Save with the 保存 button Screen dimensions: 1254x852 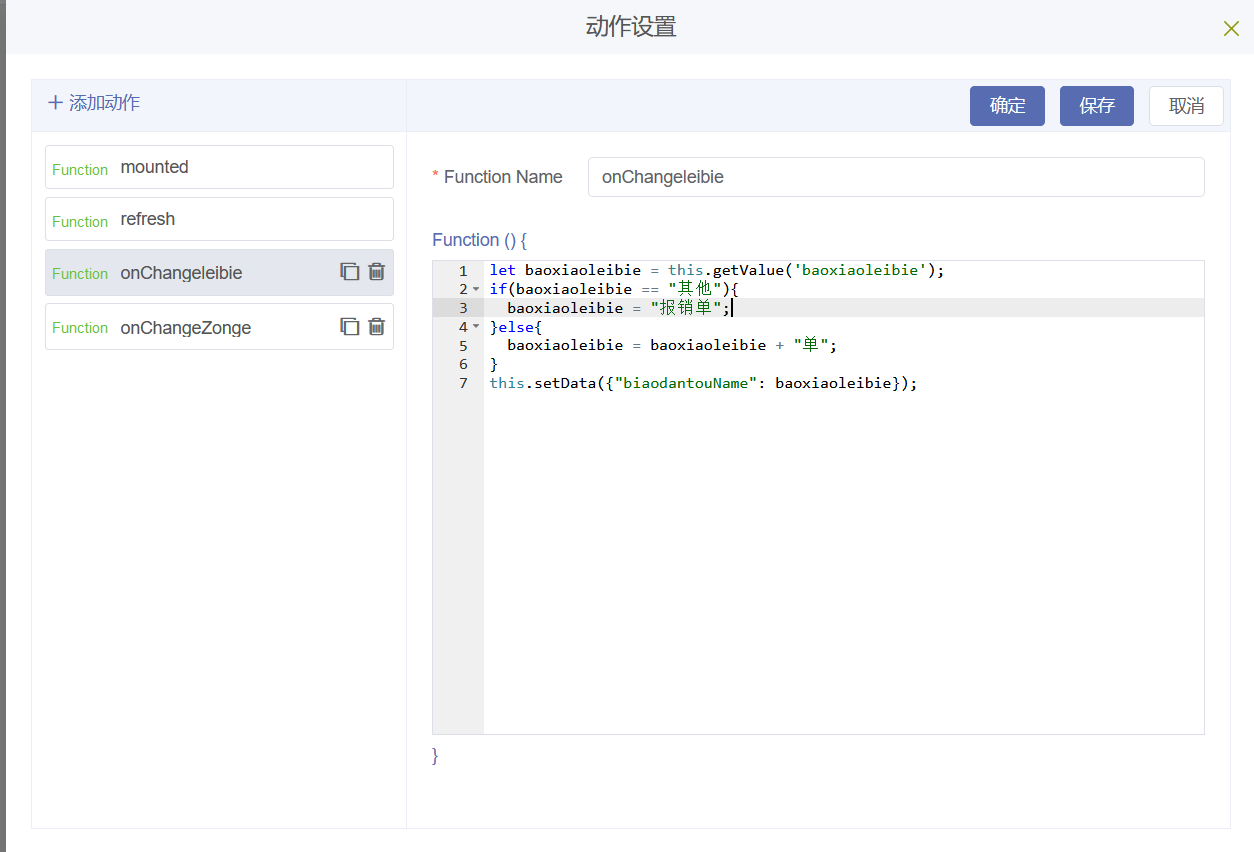point(1097,106)
